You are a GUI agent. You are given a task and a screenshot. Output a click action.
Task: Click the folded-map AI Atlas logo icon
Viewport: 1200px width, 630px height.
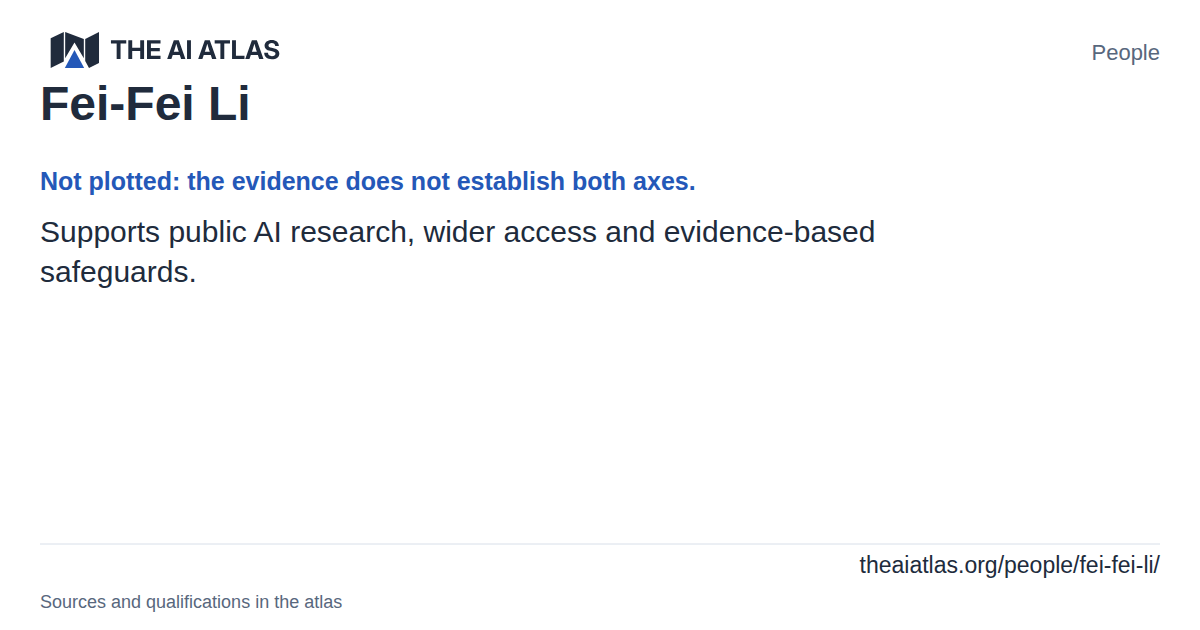pos(75,50)
